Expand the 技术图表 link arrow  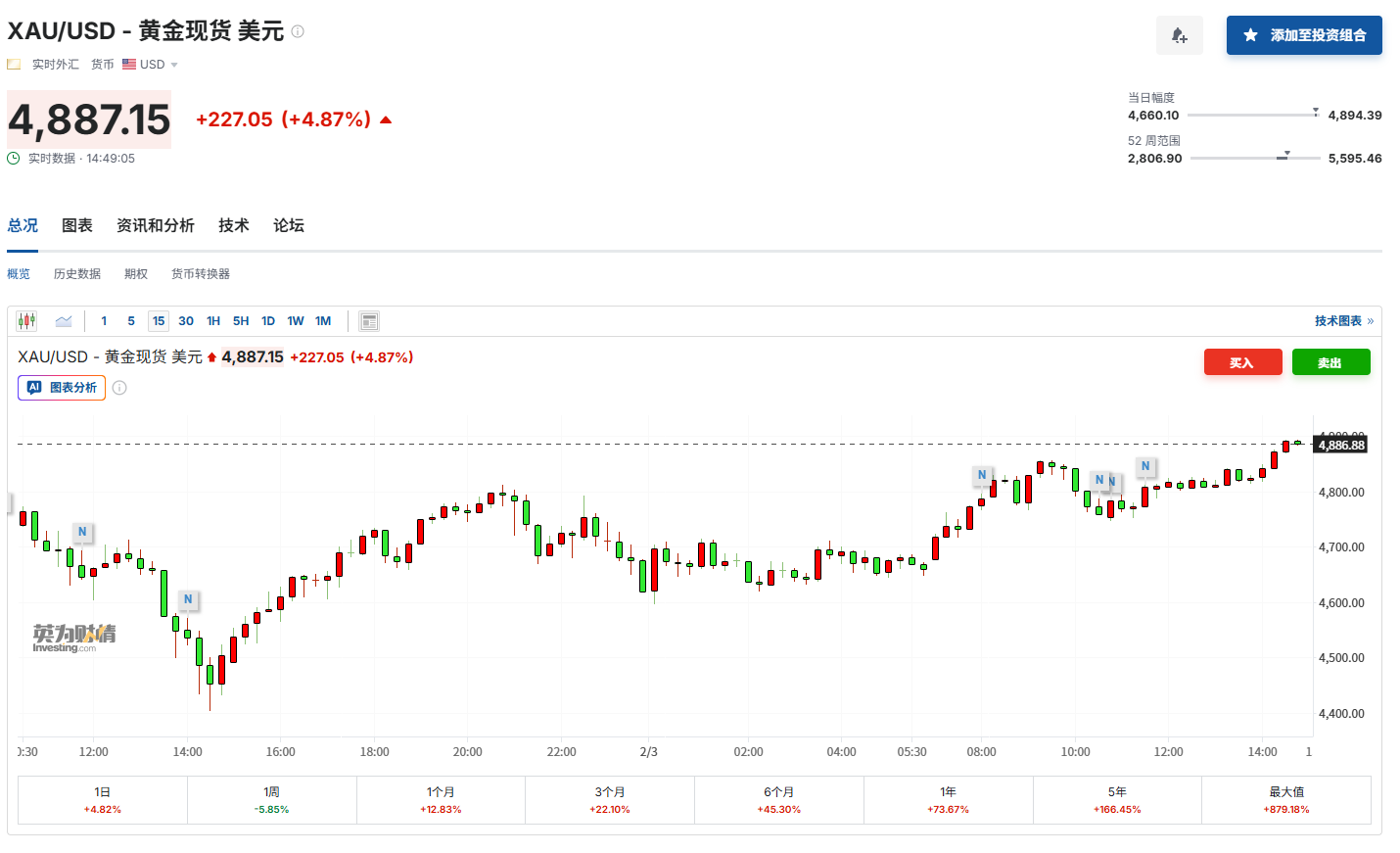1370,321
